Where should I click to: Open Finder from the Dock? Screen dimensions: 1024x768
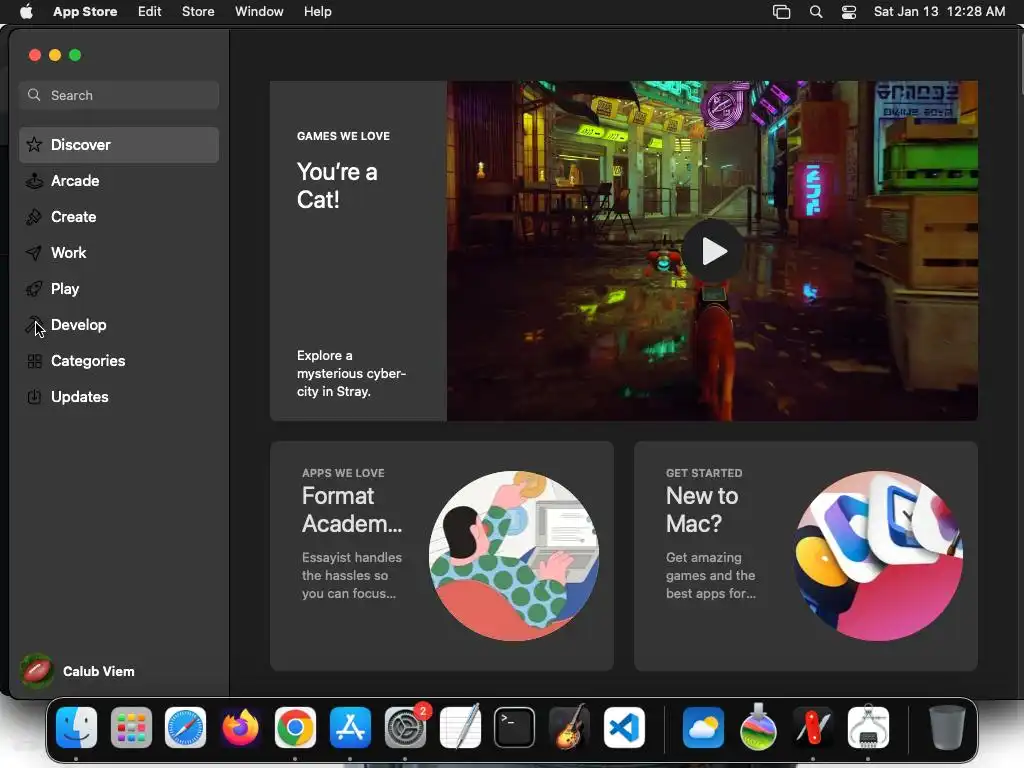coord(76,728)
